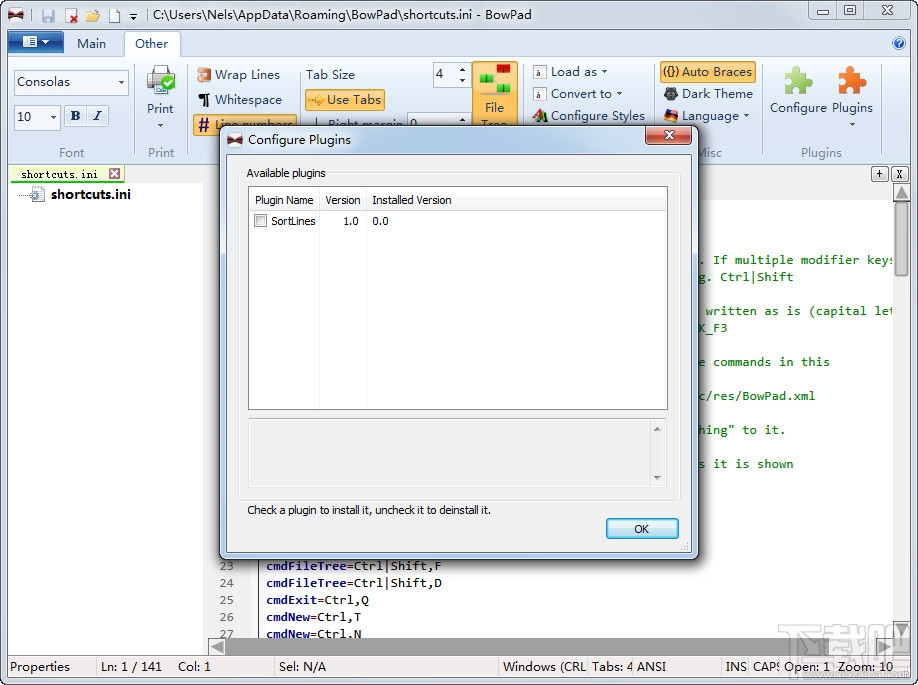The image size is (918, 685).
Task: Select shortcuts.ini in the file tree
Action: [90, 195]
